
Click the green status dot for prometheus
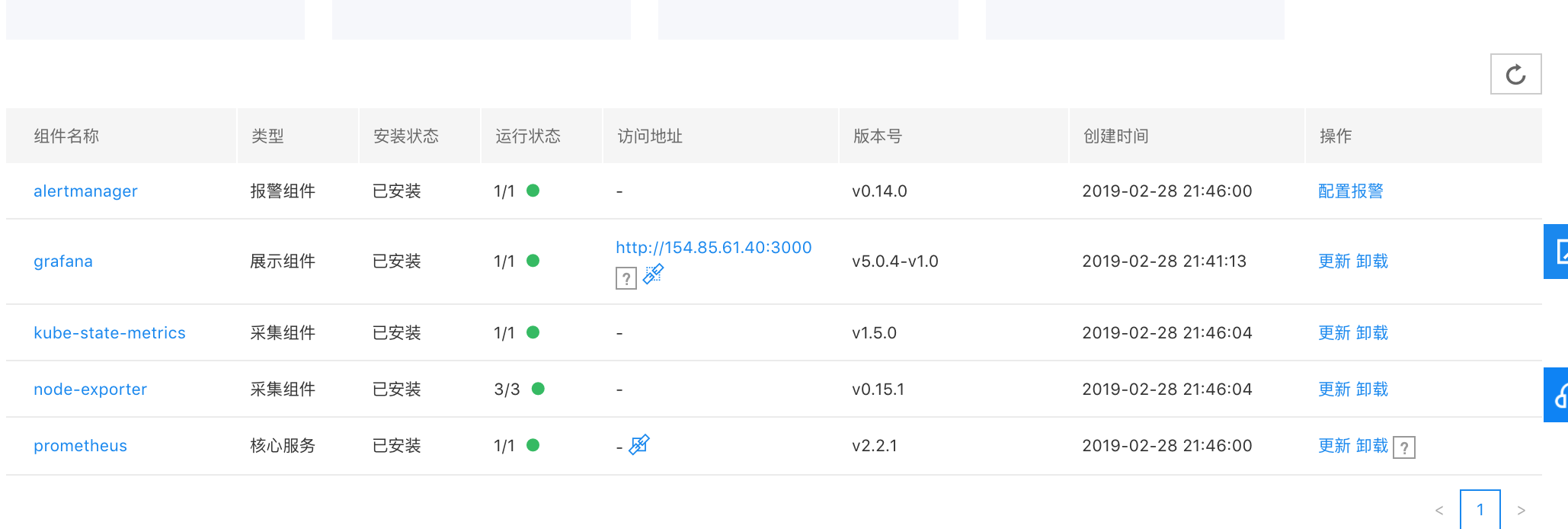[x=533, y=445]
